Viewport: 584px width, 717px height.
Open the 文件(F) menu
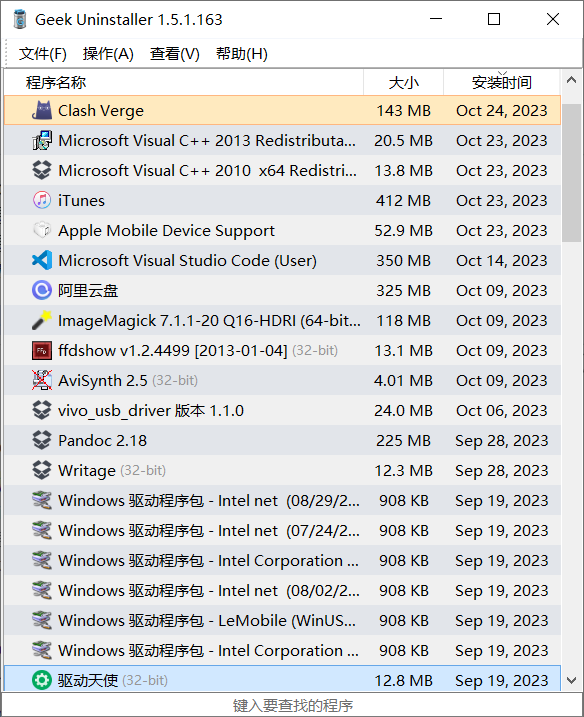[43, 54]
